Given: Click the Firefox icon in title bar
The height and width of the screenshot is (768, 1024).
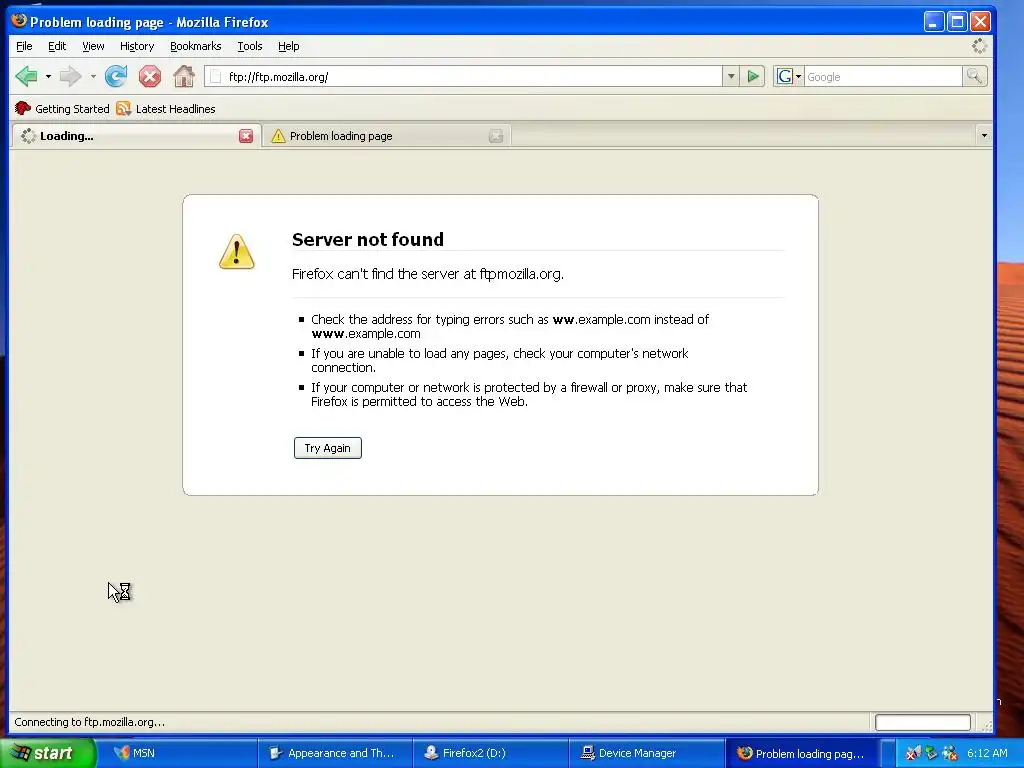Looking at the screenshot, I should 19,21.
